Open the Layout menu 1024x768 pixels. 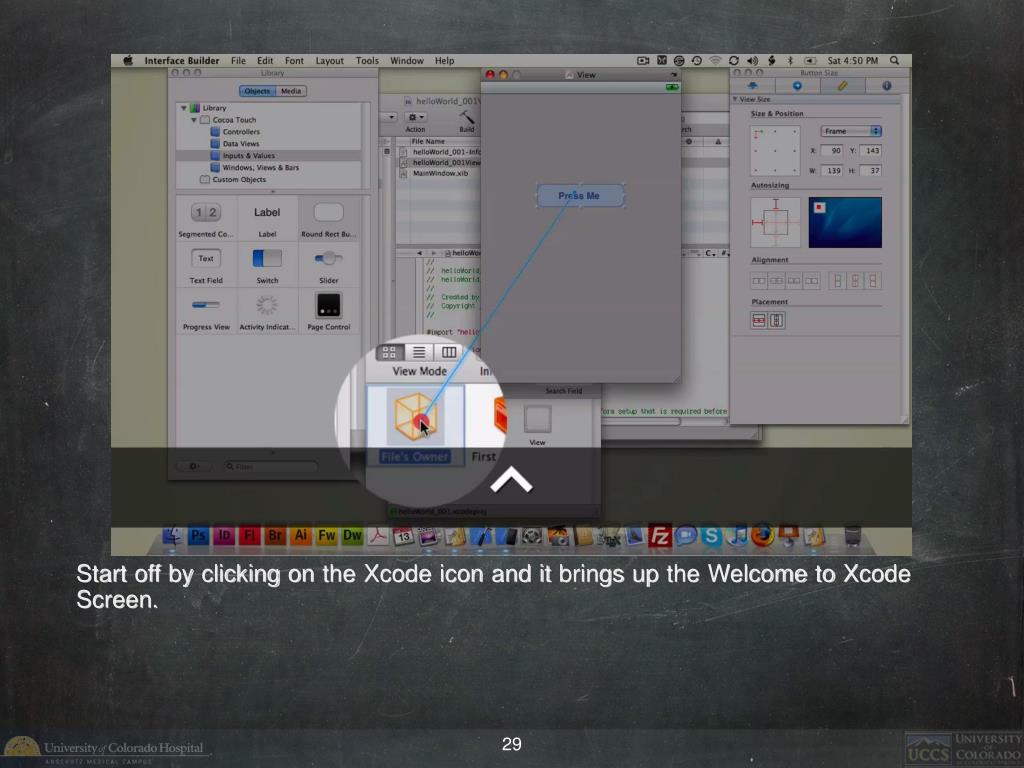coord(329,61)
